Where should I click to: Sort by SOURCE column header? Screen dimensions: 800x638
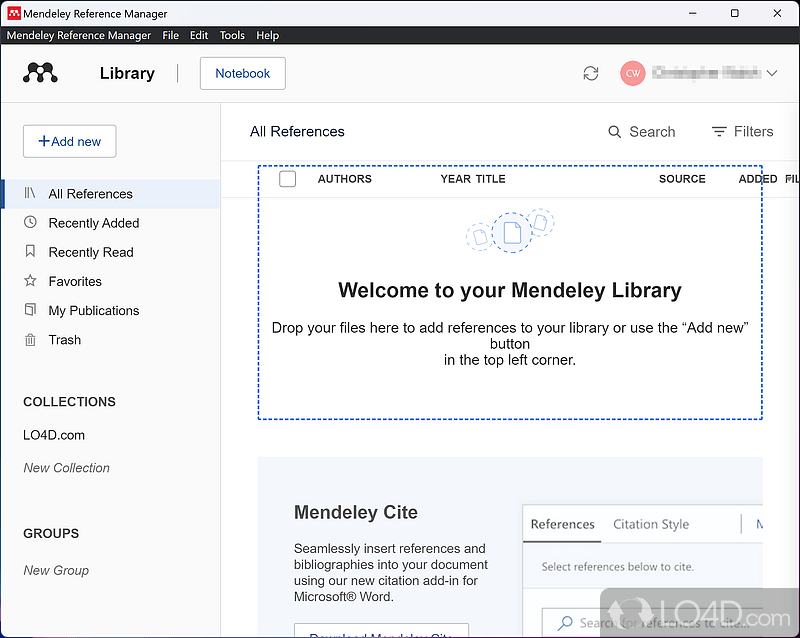pos(682,179)
